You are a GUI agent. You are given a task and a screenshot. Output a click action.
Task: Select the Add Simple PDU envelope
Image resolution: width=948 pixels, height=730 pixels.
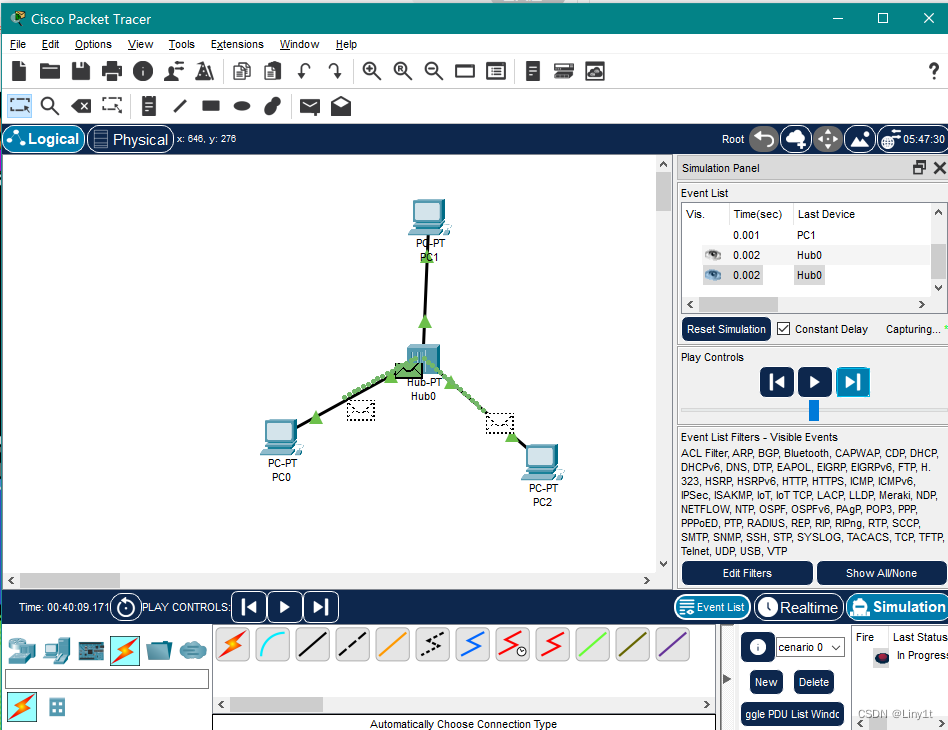310,106
